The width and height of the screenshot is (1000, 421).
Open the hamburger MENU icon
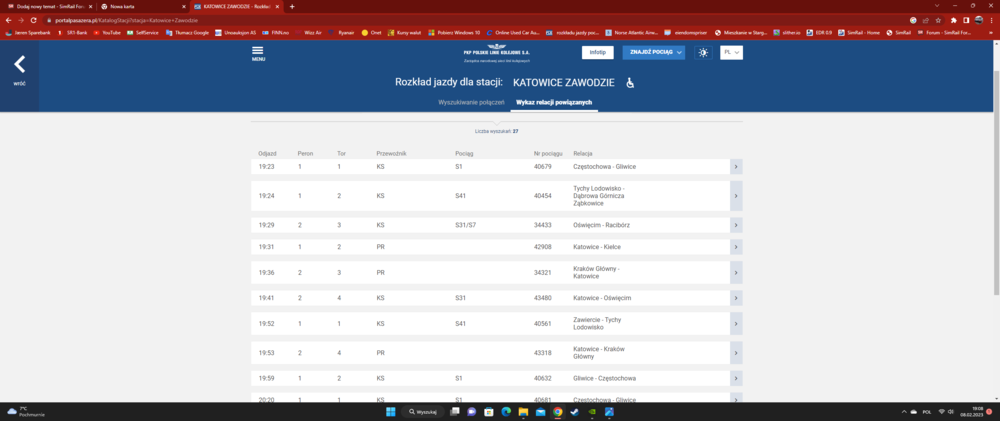pos(258,52)
